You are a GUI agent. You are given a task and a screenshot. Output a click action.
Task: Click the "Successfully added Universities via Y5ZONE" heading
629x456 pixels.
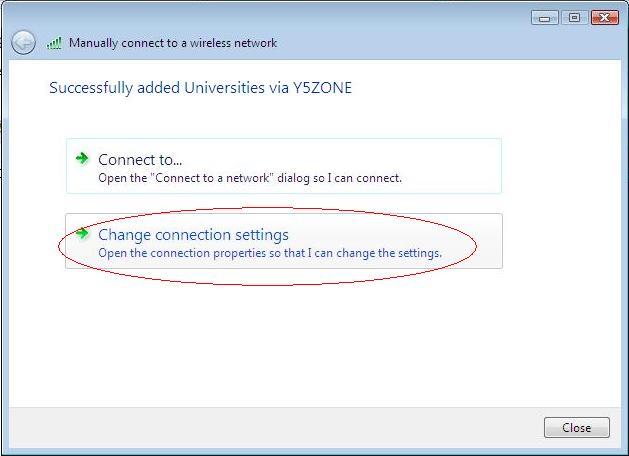pos(200,88)
